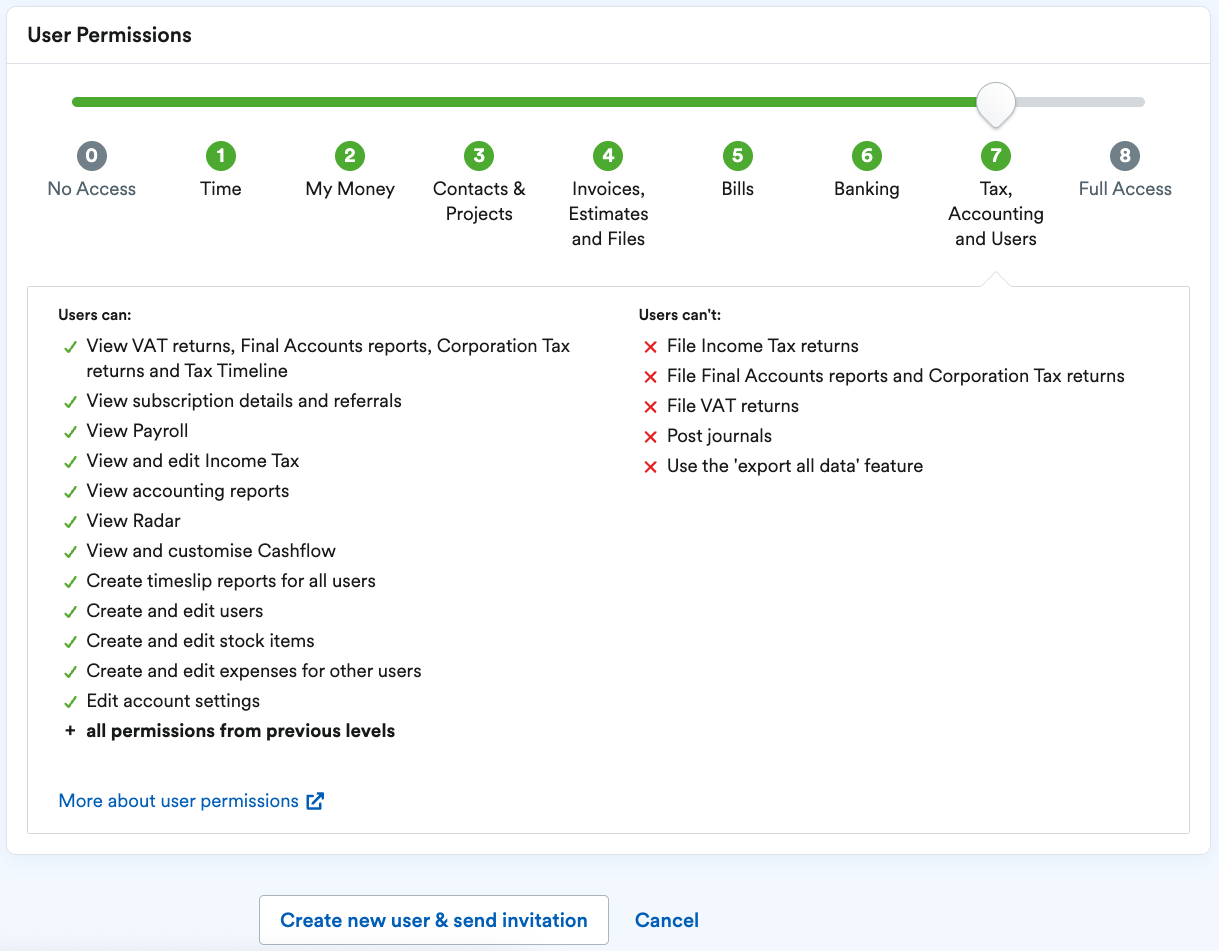
Task: Click green checkmark next to View accounting reports
Action: 70,492
